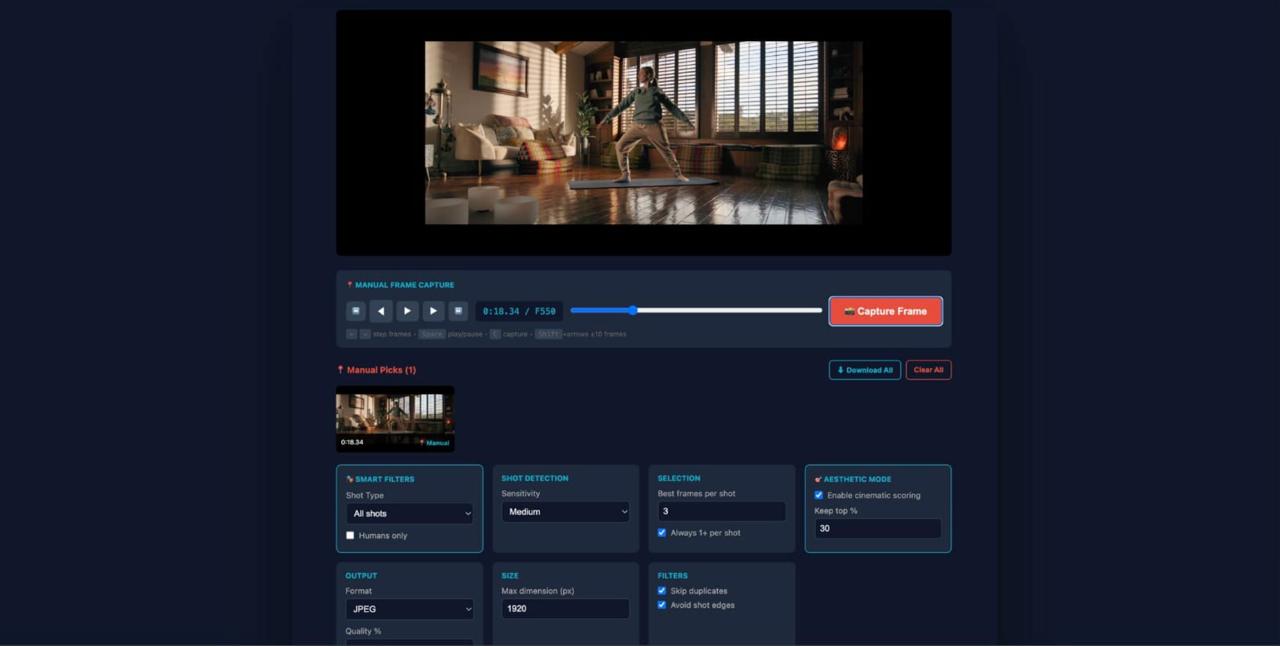Change Sensitivity using the Medium dropdown

click(565, 511)
